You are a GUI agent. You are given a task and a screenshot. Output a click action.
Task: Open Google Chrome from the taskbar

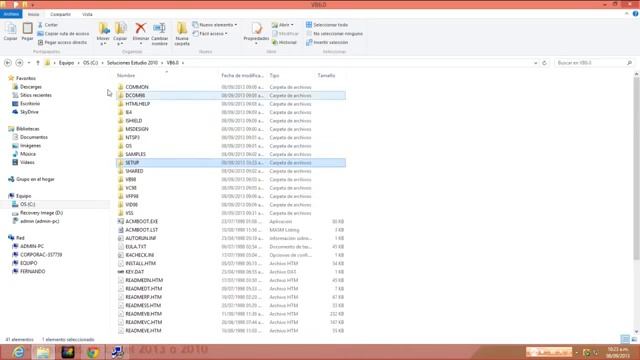[x=93, y=352]
